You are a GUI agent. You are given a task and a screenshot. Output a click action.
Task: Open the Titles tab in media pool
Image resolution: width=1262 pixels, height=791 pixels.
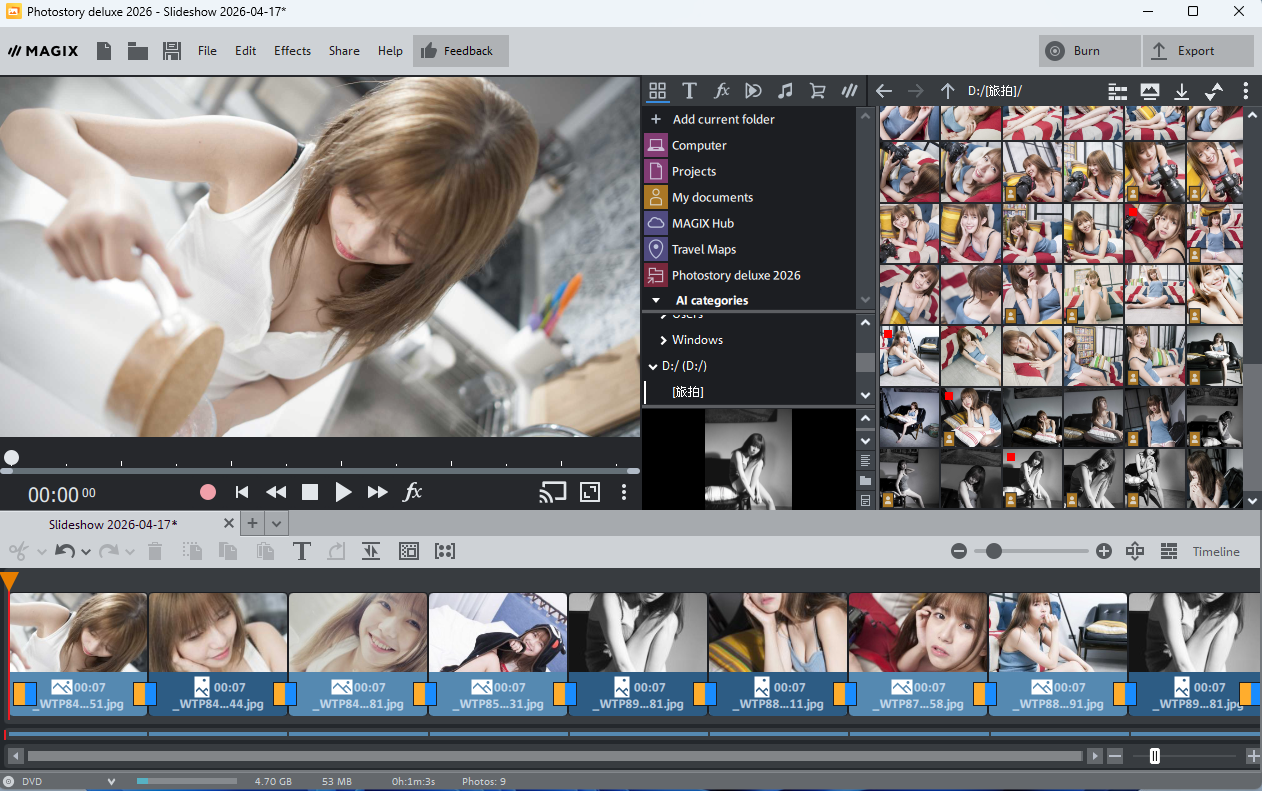click(x=689, y=91)
